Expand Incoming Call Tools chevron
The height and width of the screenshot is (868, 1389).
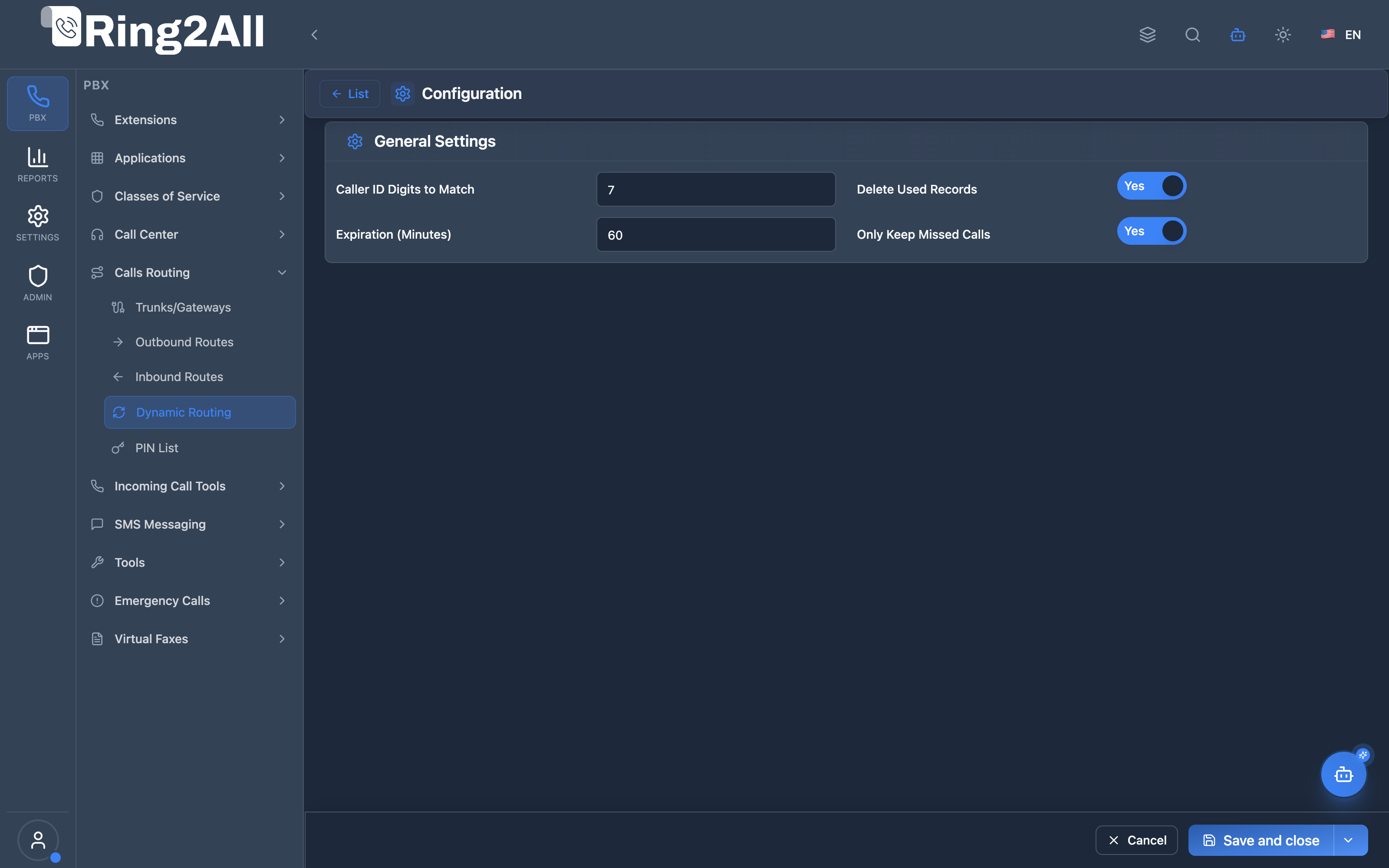click(x=282, y=486)
